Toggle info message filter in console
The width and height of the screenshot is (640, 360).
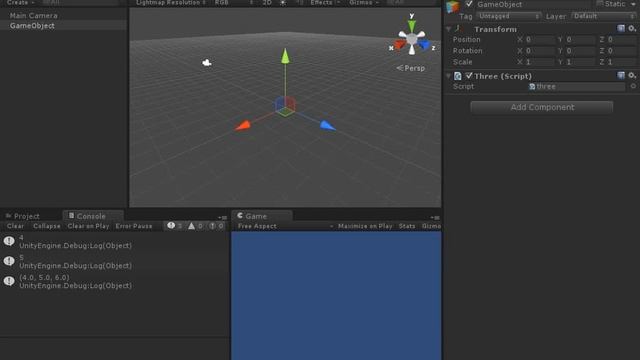coord(175,226)
